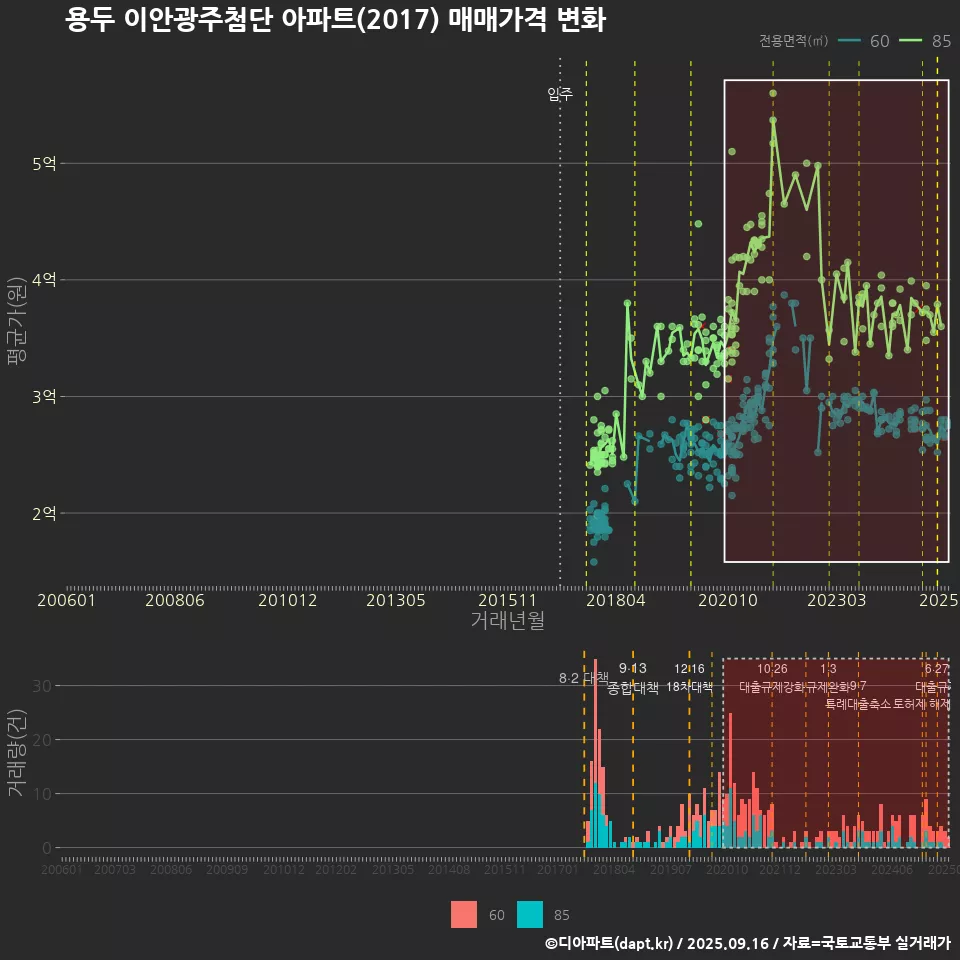Click the '거래량(건)' y-axis title
960x960 pixels.
click(x=17, y=753)
